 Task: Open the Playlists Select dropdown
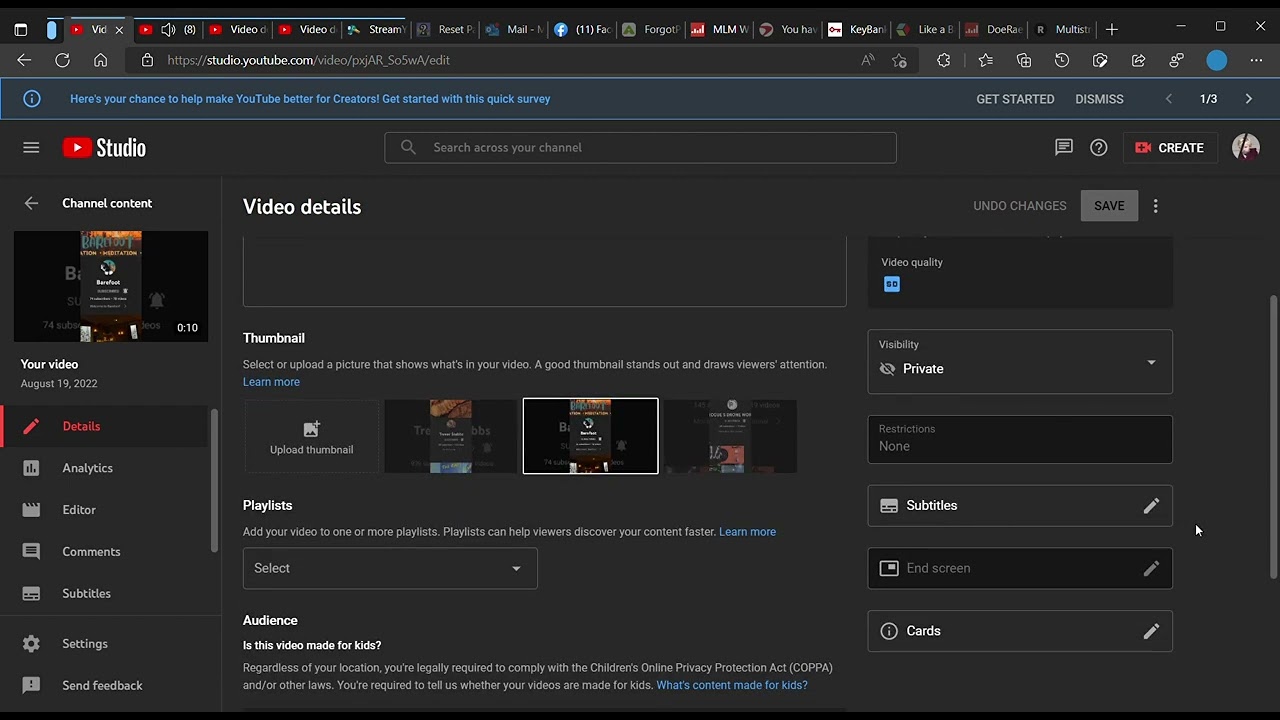click(x=390, y=568)
